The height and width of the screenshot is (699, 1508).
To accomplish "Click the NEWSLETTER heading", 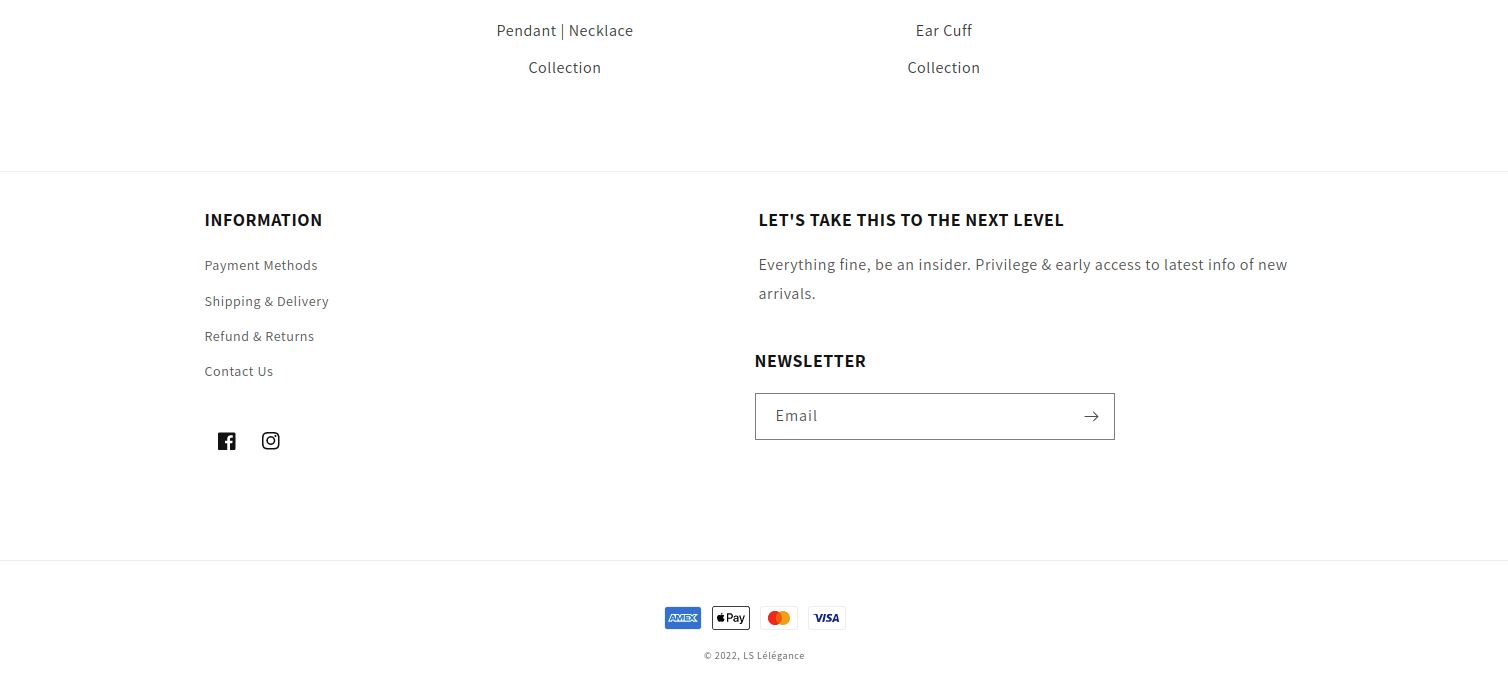I will pos(810,361).
